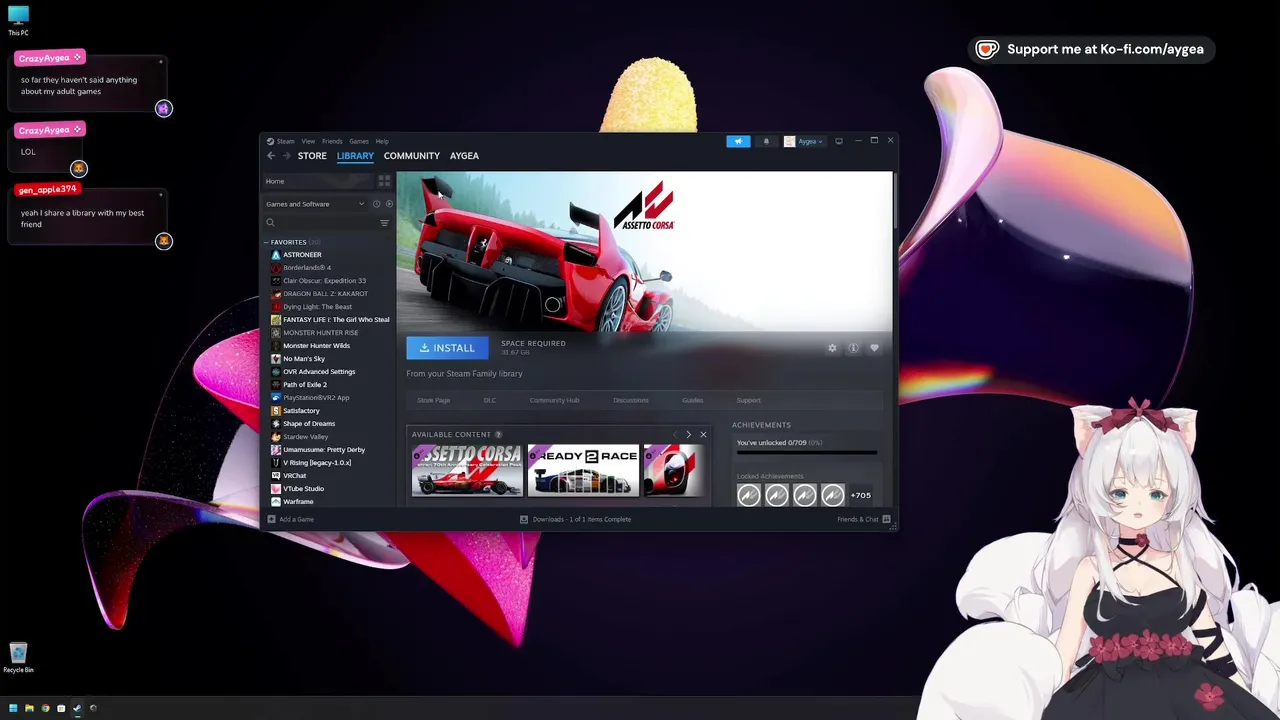Select DRAGON BALL Z: KAKAROT

tap(325, 294)
